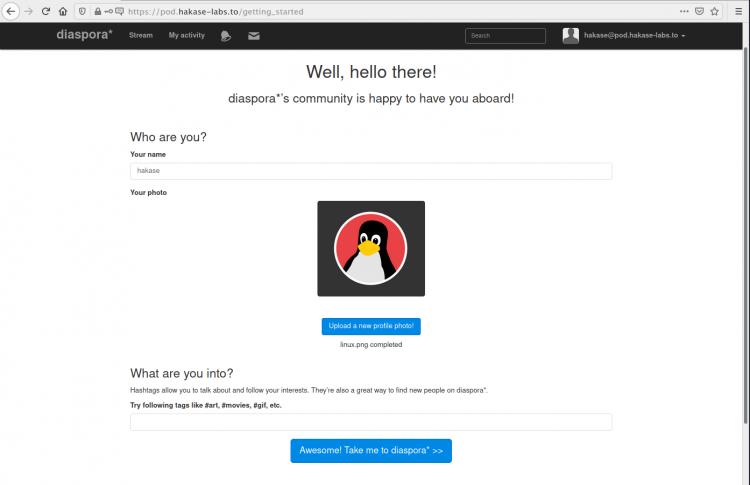Reload the page with the refresh icon

(x=45, y=11)
